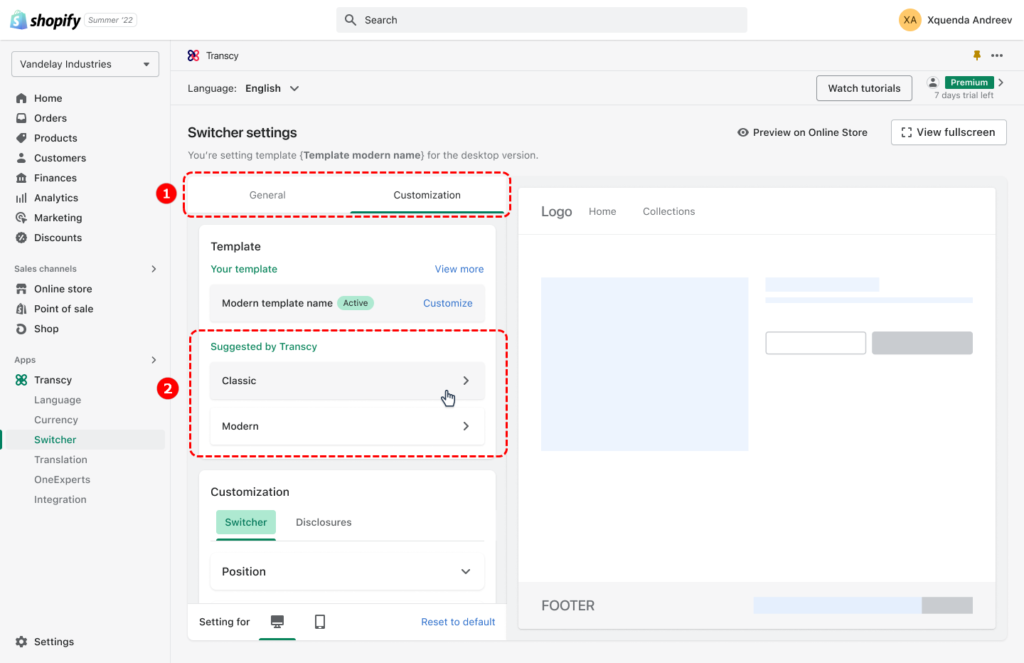Click the Logo text in preview
The width and height of the screenshot is (1024, 663).
[556, 212]
